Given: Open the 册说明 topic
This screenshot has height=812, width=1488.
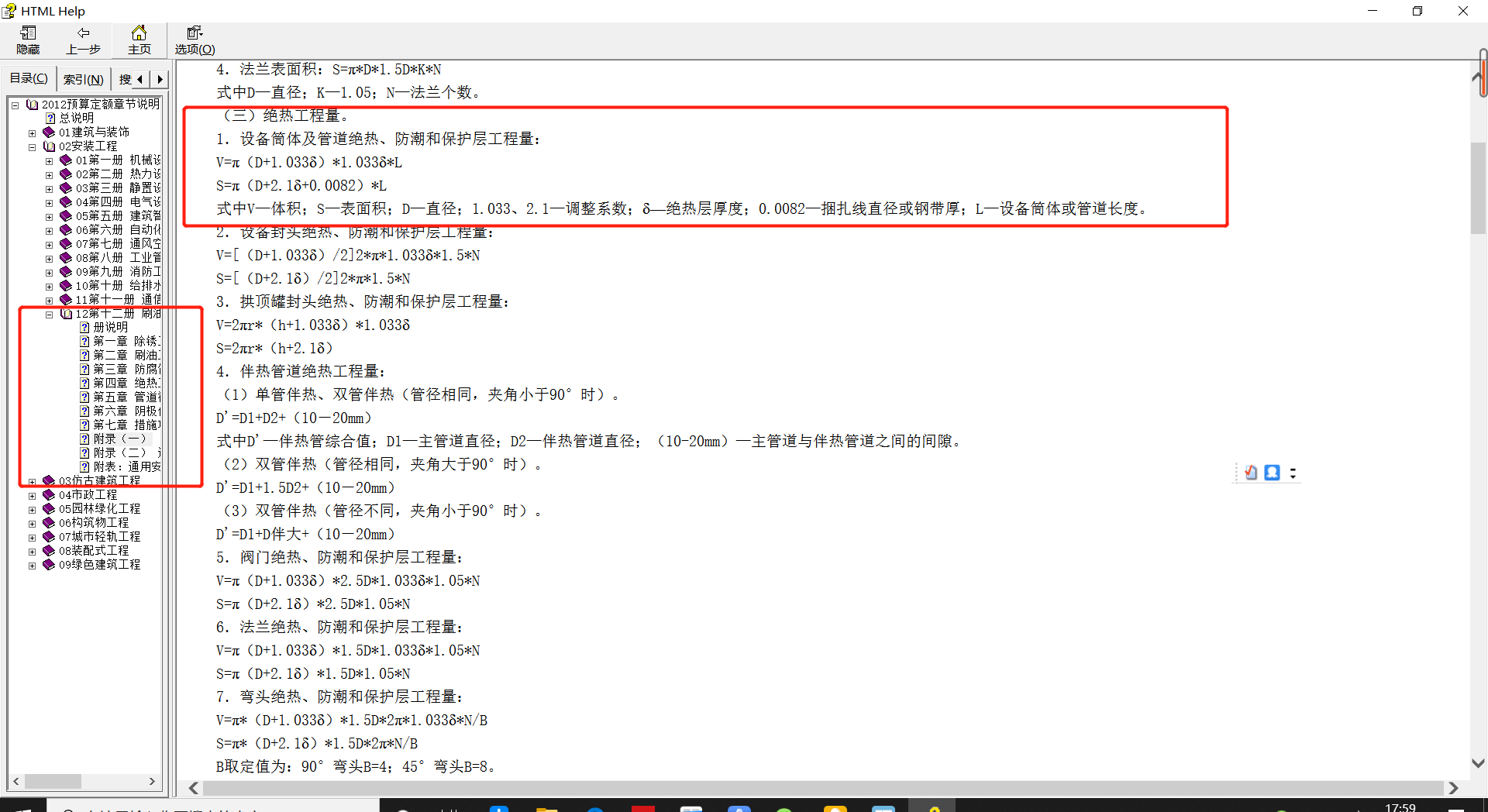Looking at the screenshot, I should point(110,327).
